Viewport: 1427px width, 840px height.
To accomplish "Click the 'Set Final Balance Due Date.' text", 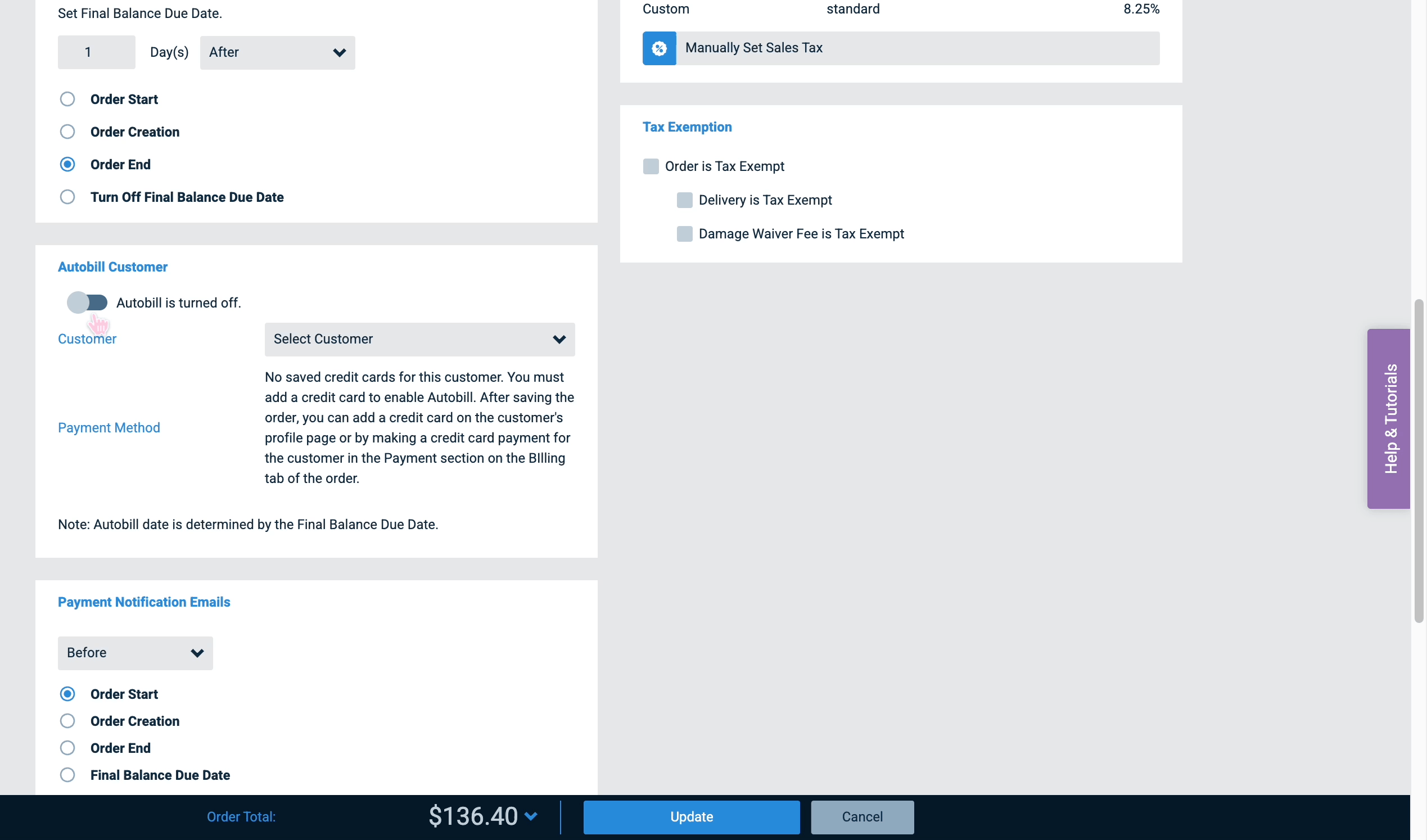I will (140, 13).
